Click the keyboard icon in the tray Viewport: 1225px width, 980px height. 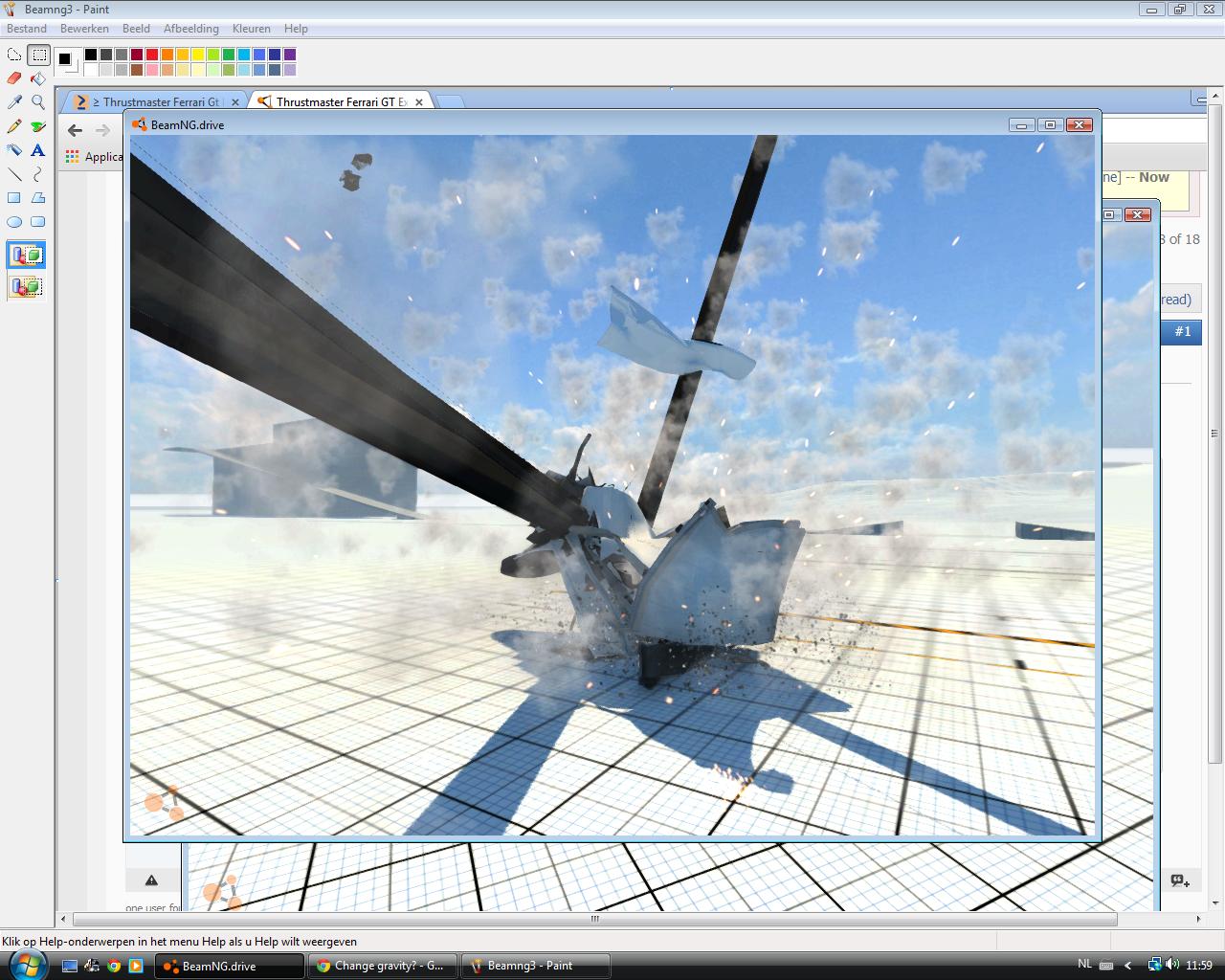pos(1106,966)
